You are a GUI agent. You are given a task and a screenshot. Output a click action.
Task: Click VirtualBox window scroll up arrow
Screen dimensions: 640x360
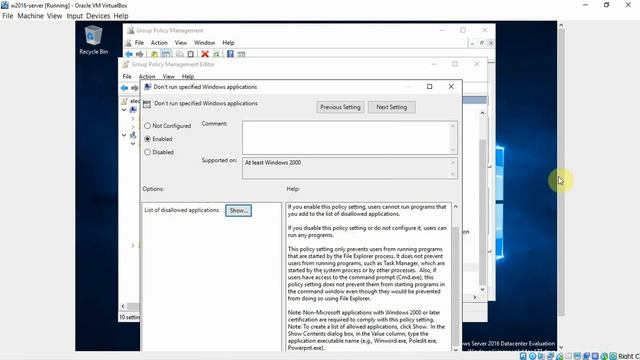pyautogui.click(x=561, y=25)
